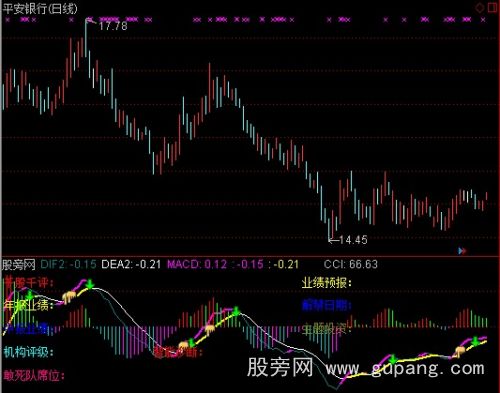Open the 主题投资 theme investment label

point(327,329)
